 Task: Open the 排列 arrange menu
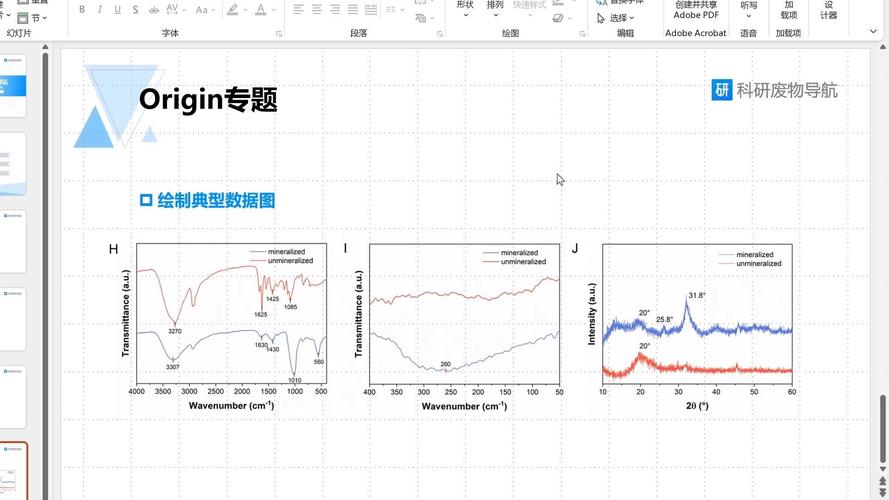495,6
